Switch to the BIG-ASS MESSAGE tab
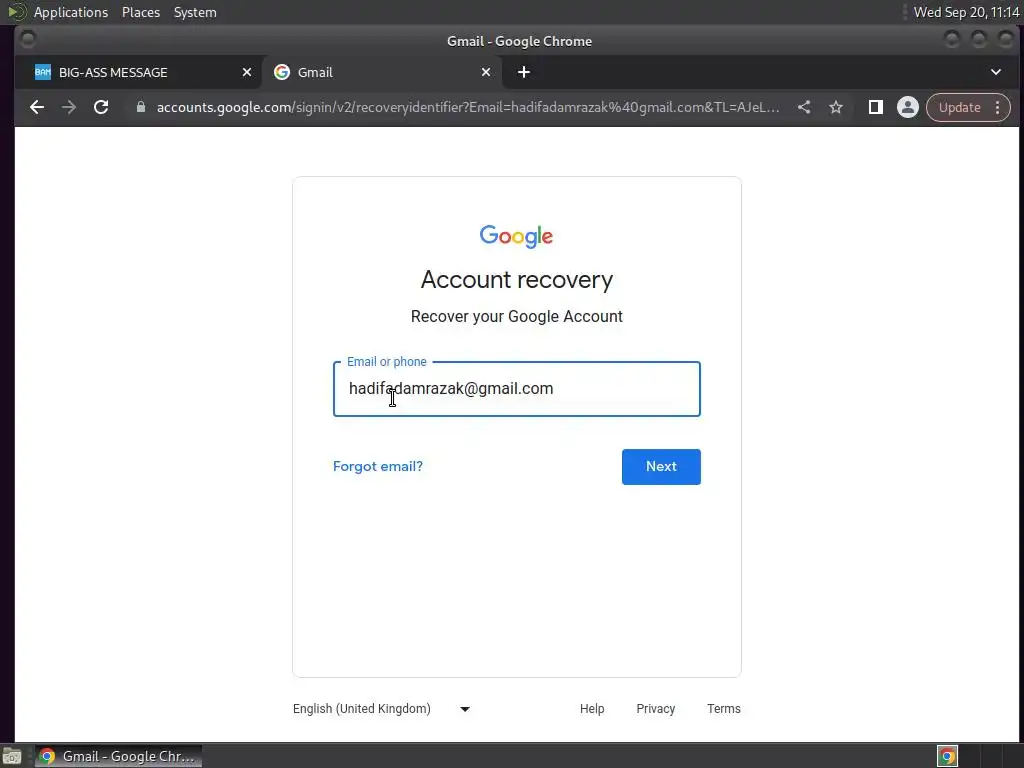Screen dimensions: 1024x768 click(x=138, y=72)
